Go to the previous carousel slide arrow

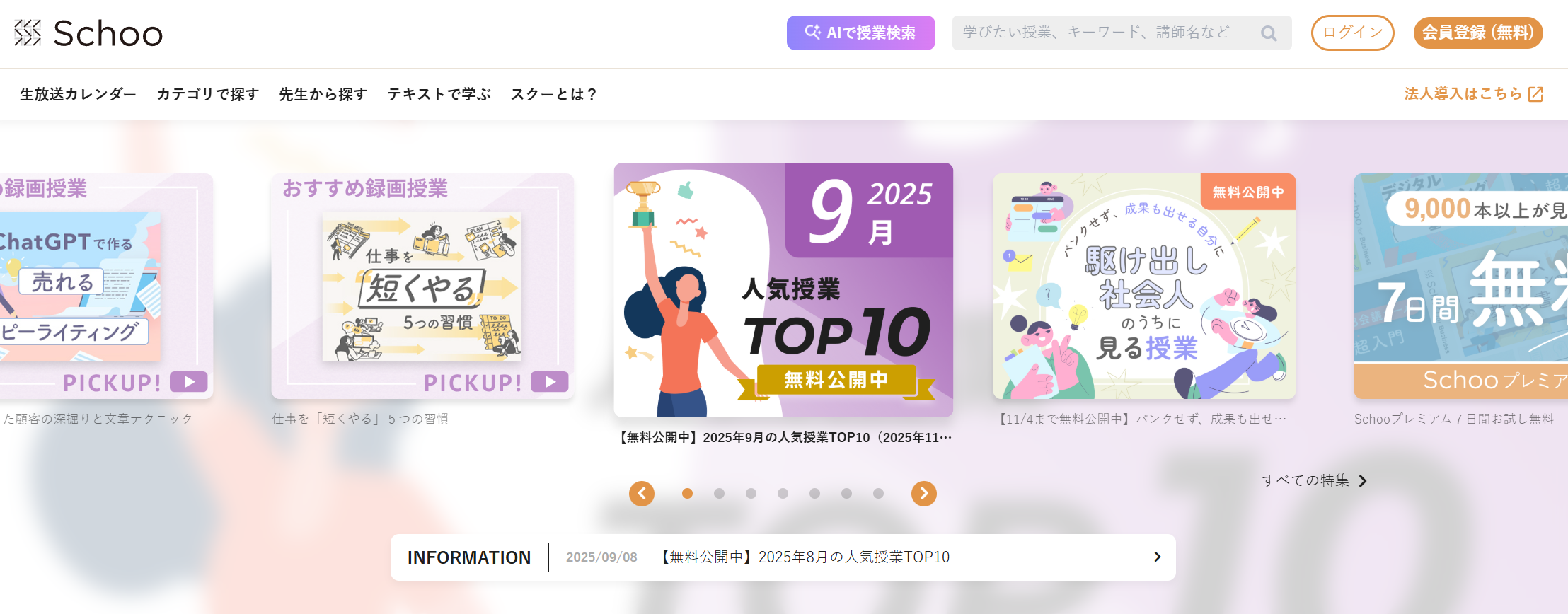point(642,494)
